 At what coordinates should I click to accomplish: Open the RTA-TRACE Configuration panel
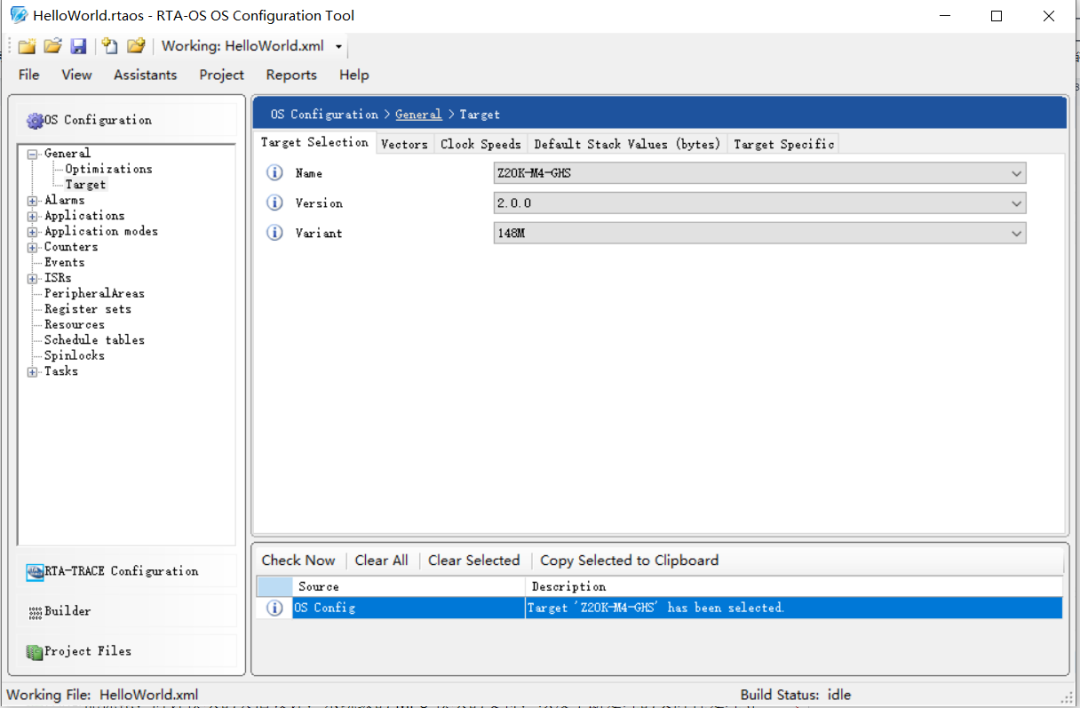120,571
